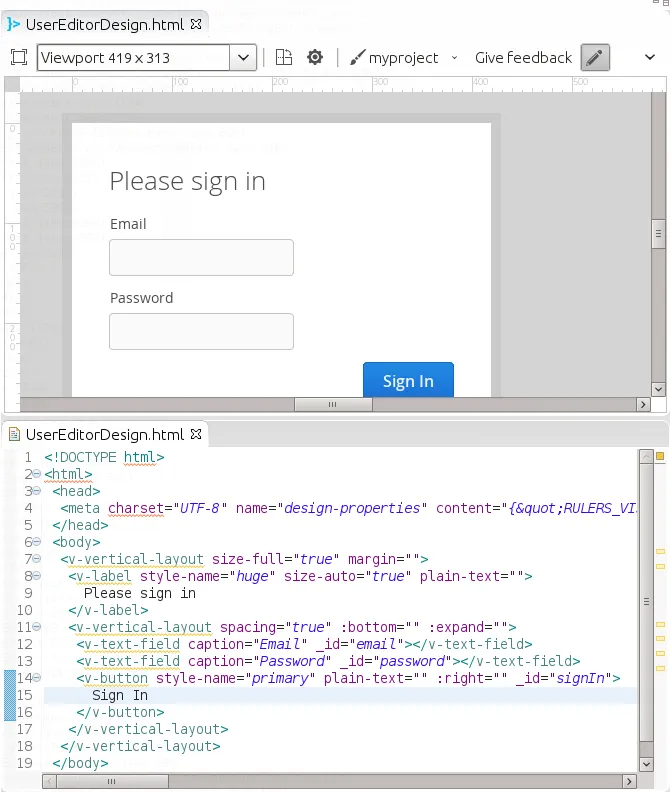Open the toolbar overflow chevron menu
This screenshot has height=792, width=671.
[x=649, y=58]
